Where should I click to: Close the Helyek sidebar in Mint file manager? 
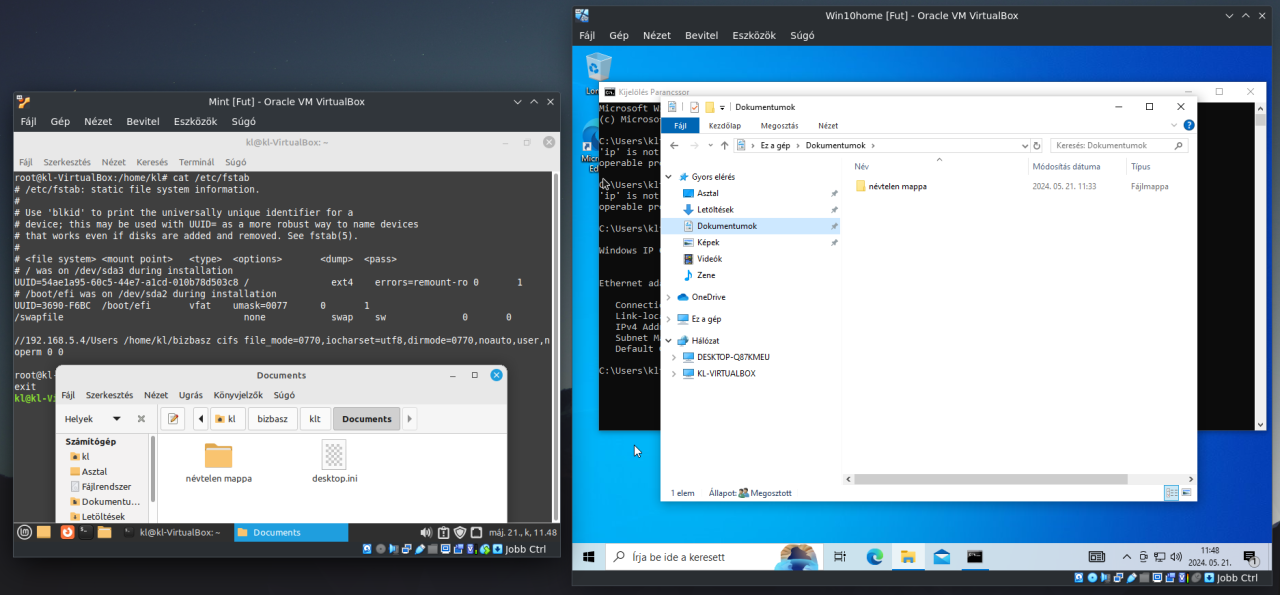[x=141, y=419]
